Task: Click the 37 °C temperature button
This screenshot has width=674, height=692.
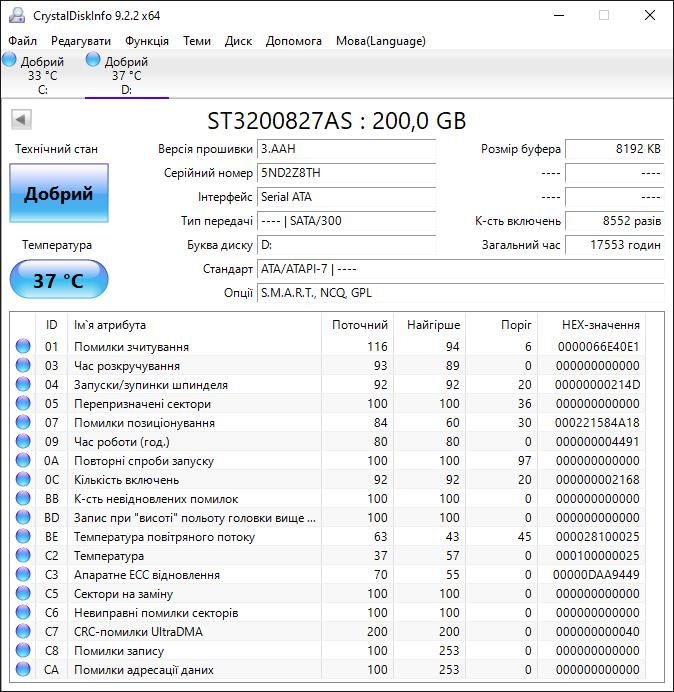Action: [x=59, y=279]
